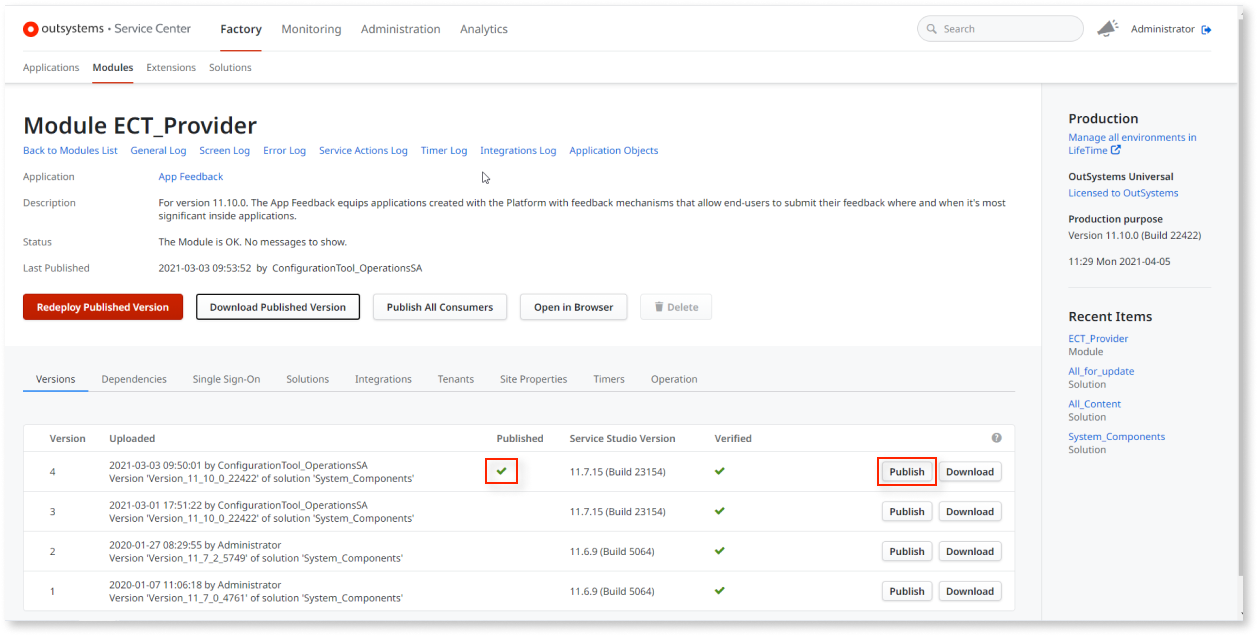
Task: Click the OutSystems logo icon
Action: [31, 29]
